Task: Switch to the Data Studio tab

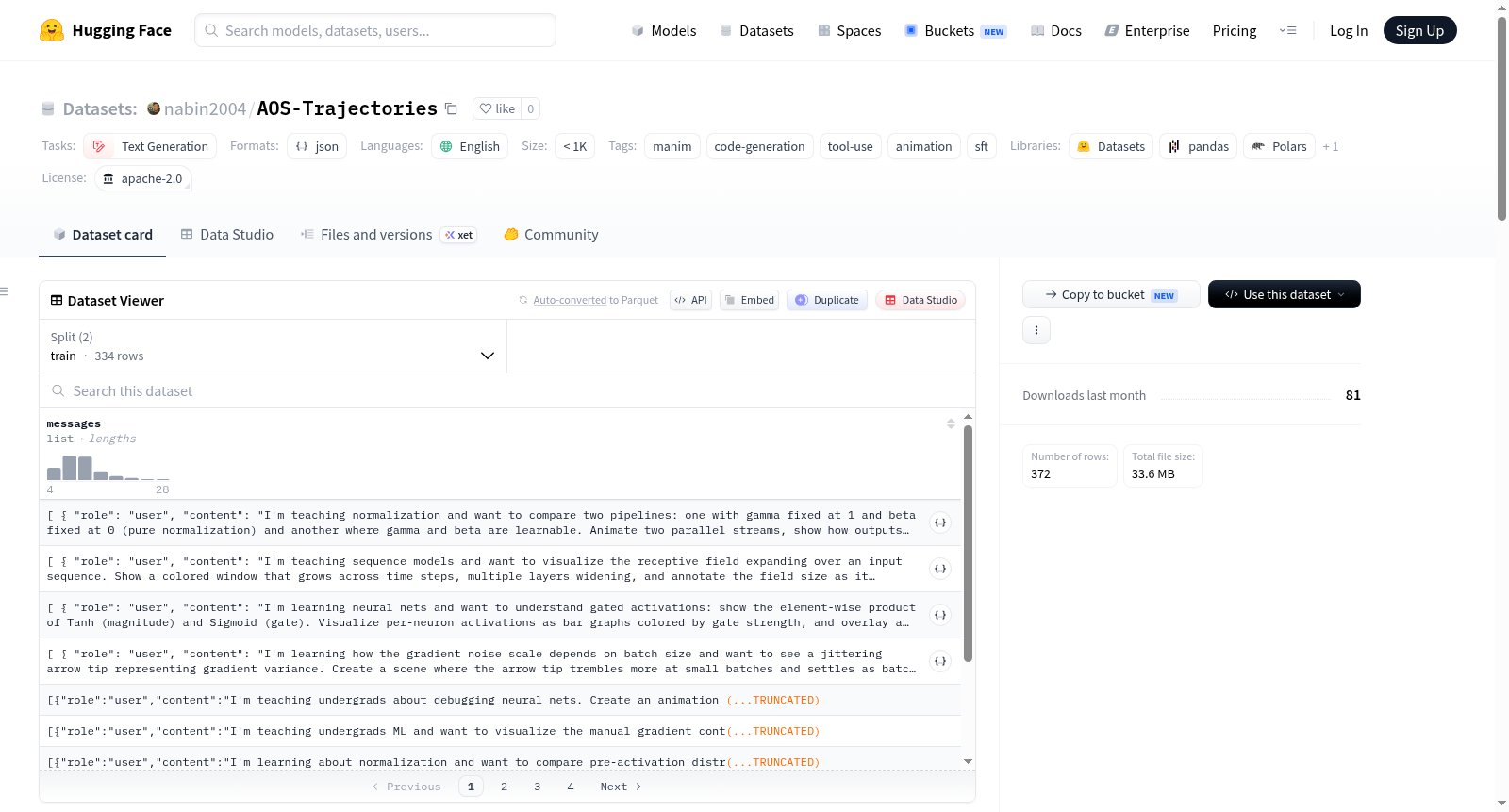Action: (227, 235)
